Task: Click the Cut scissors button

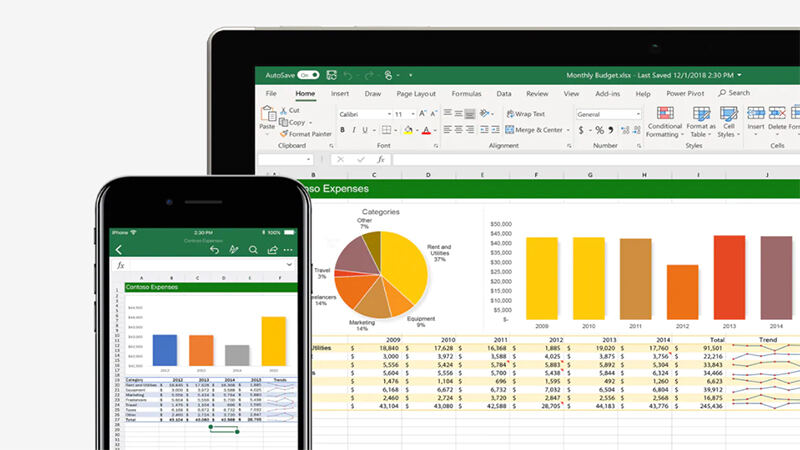Action: pos(290,110)
